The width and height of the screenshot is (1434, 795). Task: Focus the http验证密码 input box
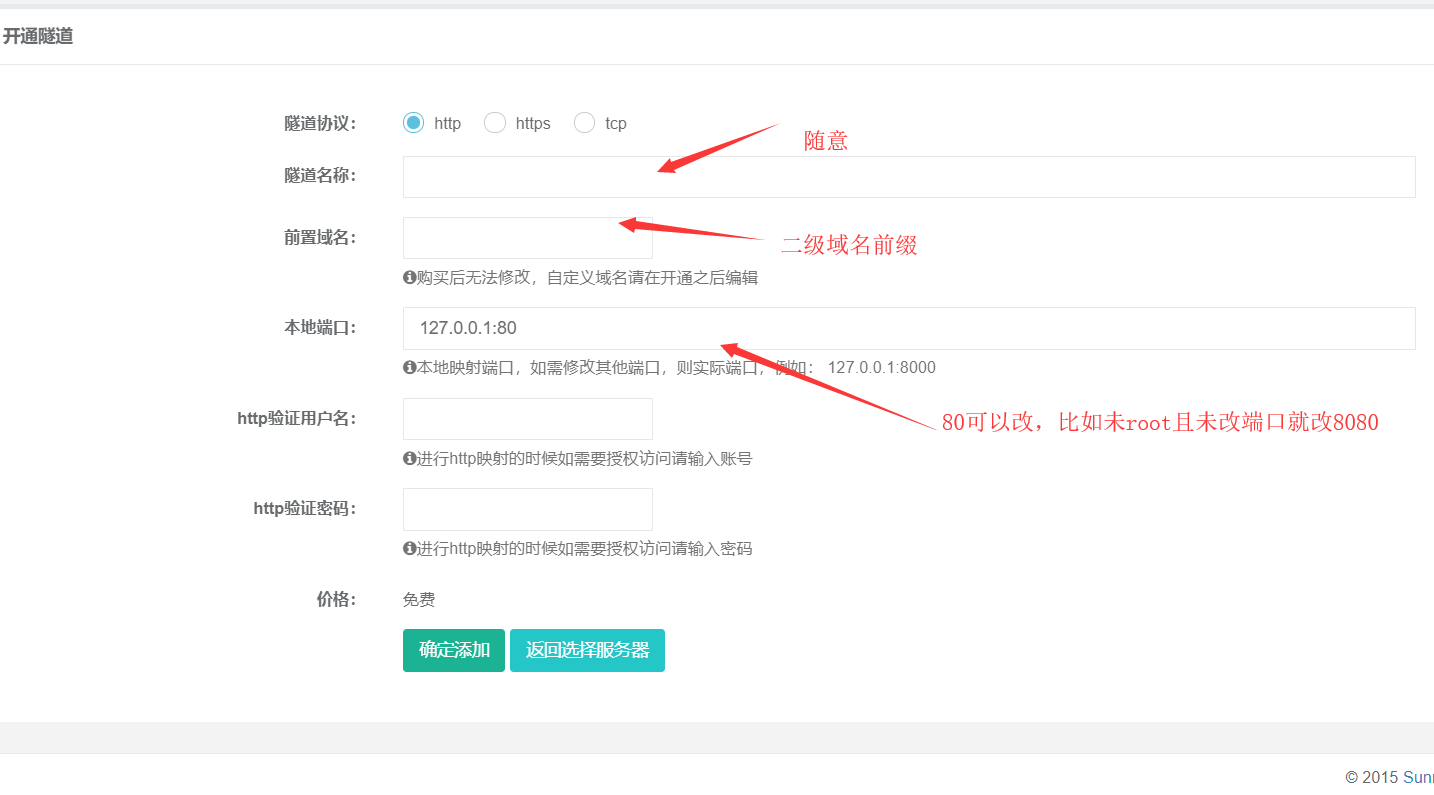click(x=527, y=509)
